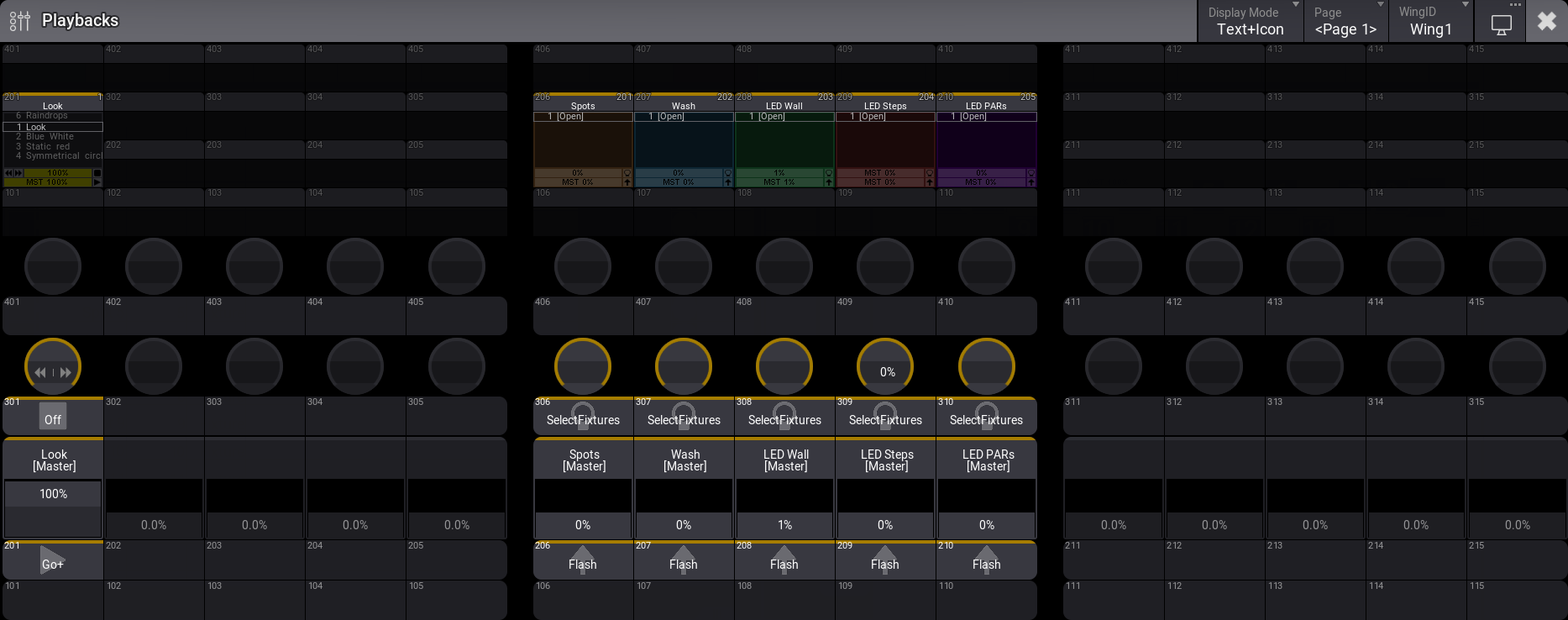Open the Playbacks window settings icon
The height and width of the screenshot is (620, 1568).
[20, 20]
